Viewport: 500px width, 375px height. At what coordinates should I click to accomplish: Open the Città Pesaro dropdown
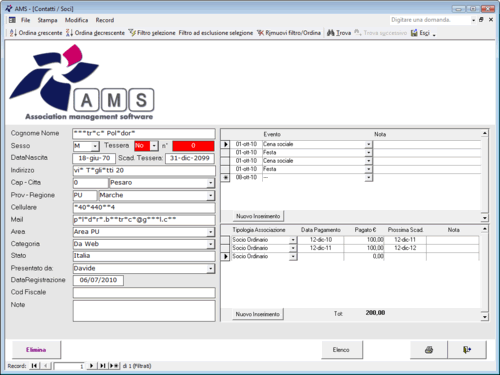point(210,183)
